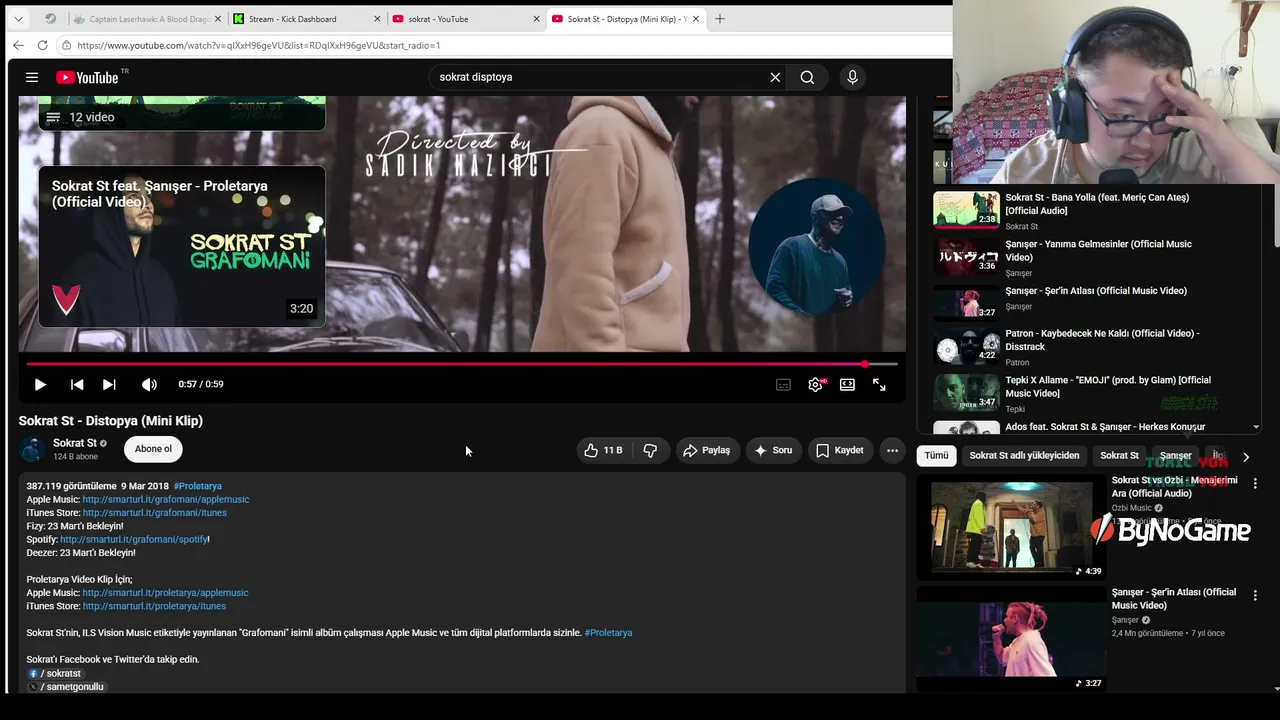Start voice search with the microphone
Viewport: 1280px width, 720px height.
[x=852, y=77]
